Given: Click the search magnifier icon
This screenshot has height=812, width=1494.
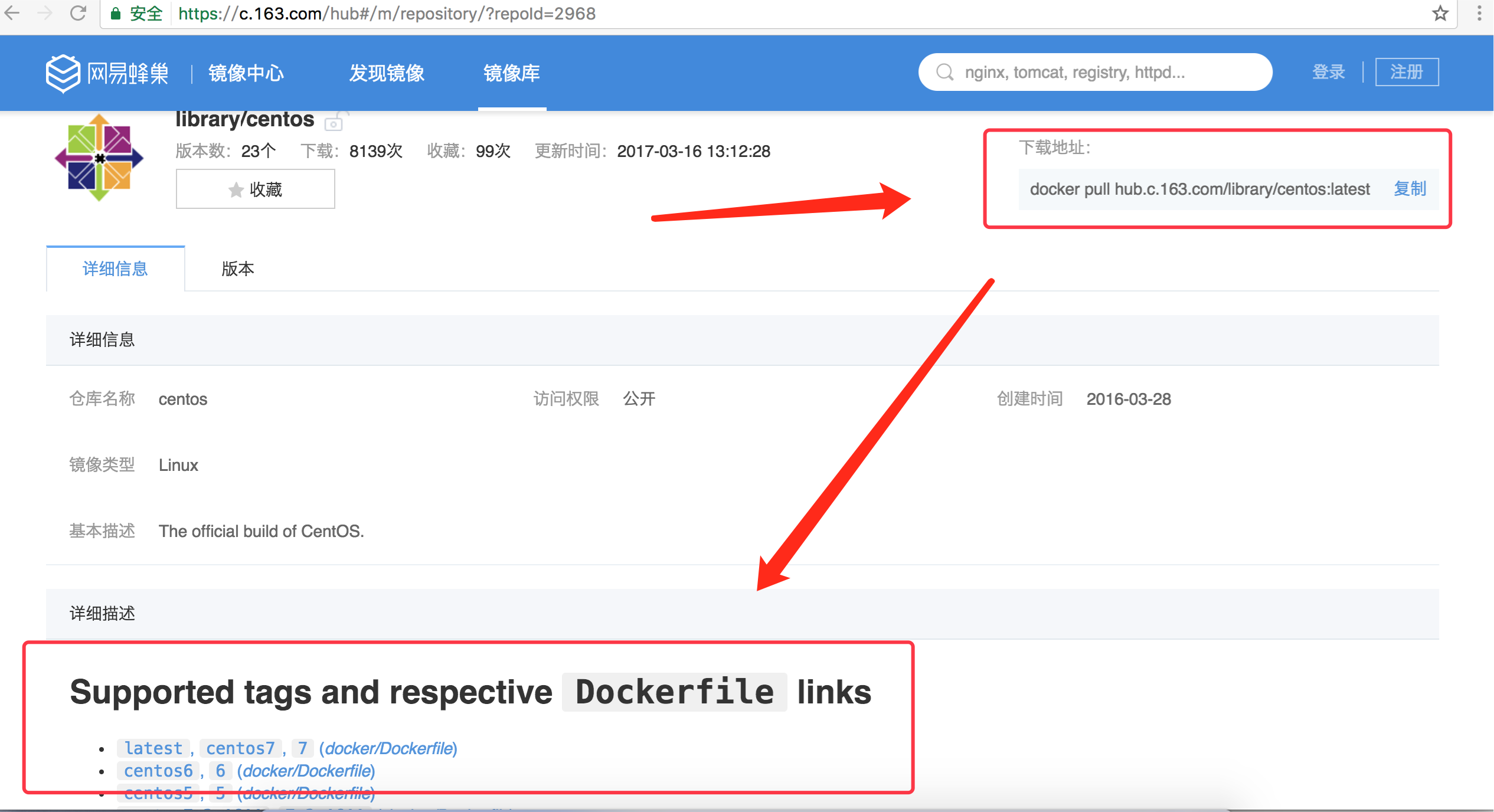Looking at the screenshot, I should click(944, 72).
